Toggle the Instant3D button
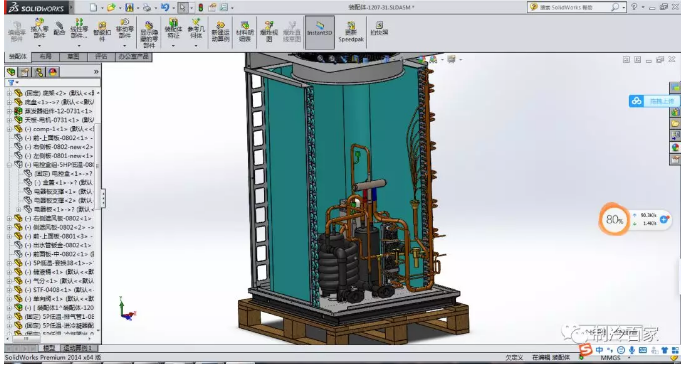The height and width of the screenshot is (371, 687). tap(320, 32)
